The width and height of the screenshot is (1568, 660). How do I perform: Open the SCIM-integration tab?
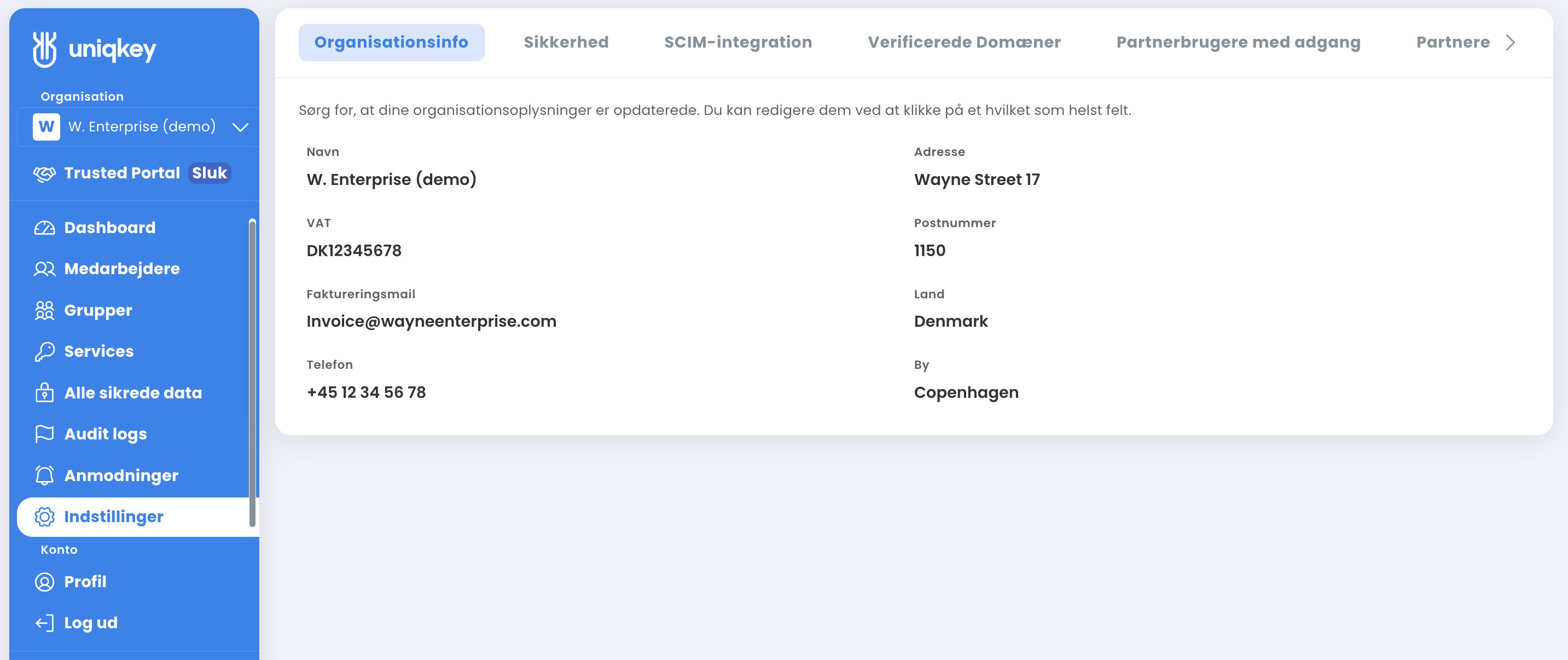tap(737, 43)
